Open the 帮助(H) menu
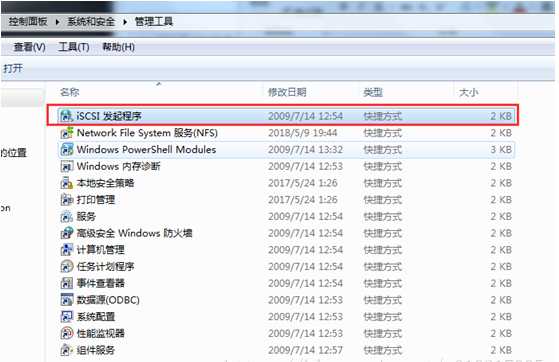The width and height of the screenshot is (559, 362). pos(118,47)
